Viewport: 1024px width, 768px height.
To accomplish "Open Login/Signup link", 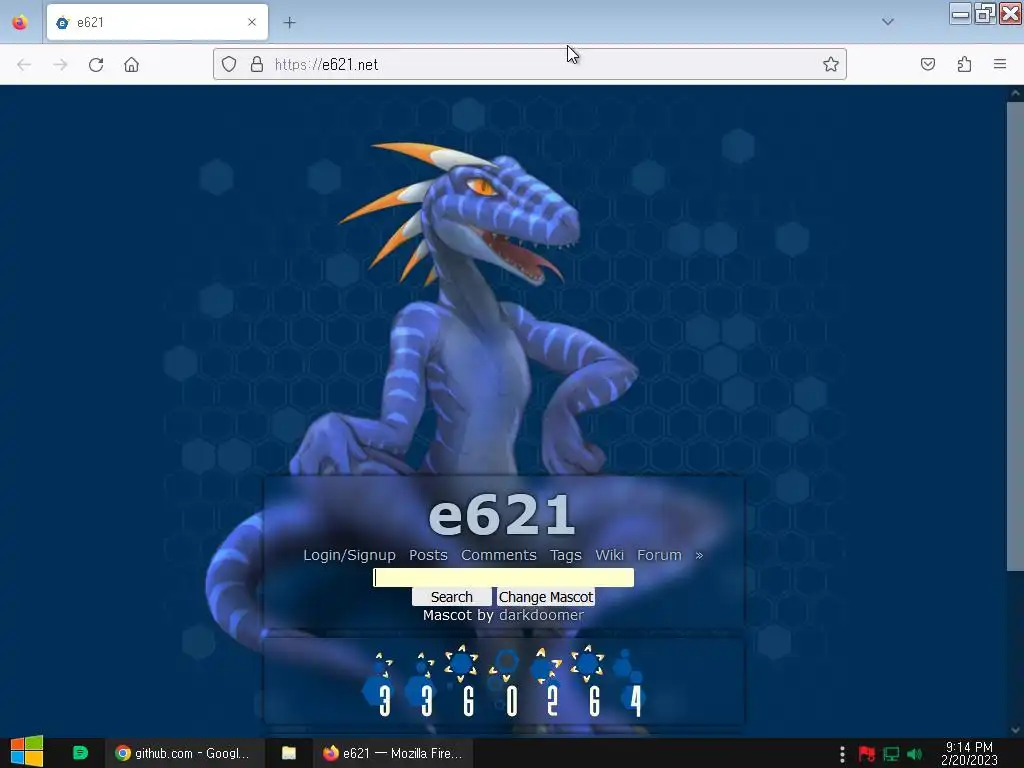I will 349,555.
